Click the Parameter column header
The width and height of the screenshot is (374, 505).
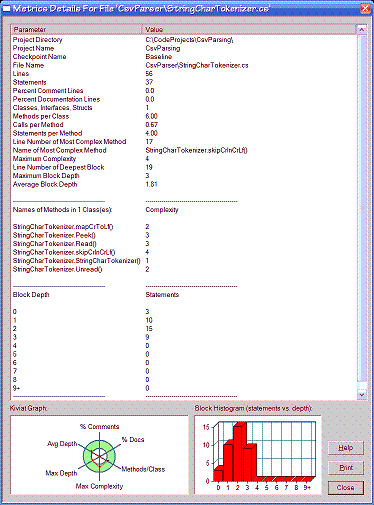coord(76,30)
